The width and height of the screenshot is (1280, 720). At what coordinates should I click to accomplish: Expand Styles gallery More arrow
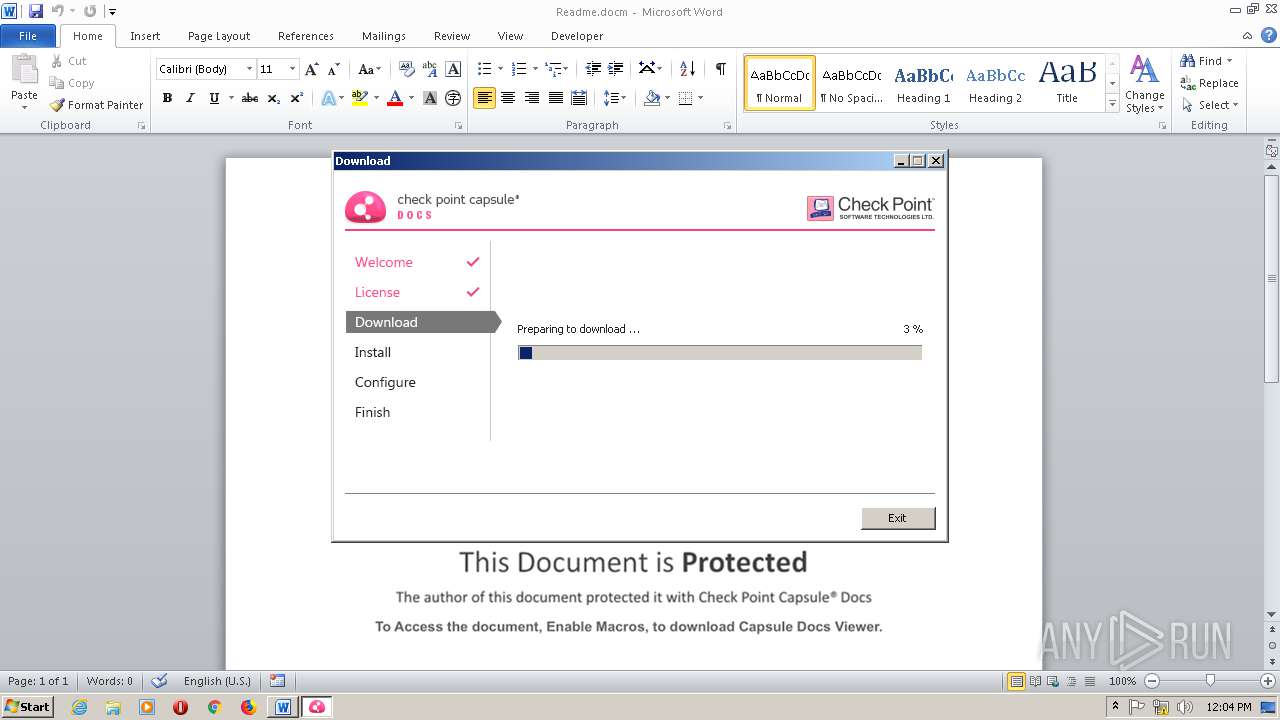coord(1112,104)
